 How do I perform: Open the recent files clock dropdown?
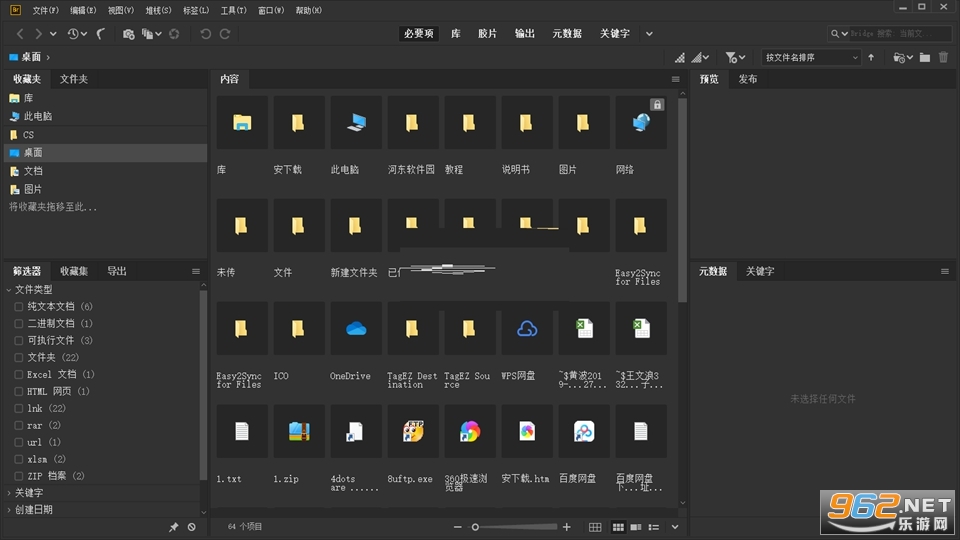tap(77, 34)
